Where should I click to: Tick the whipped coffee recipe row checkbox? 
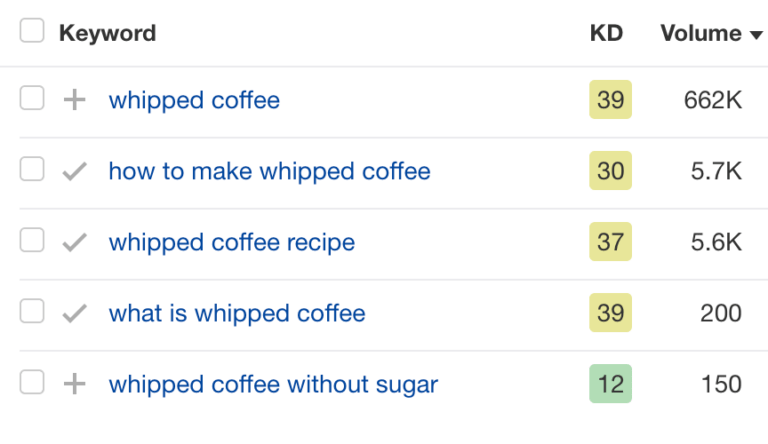click(x=32, y=241)
